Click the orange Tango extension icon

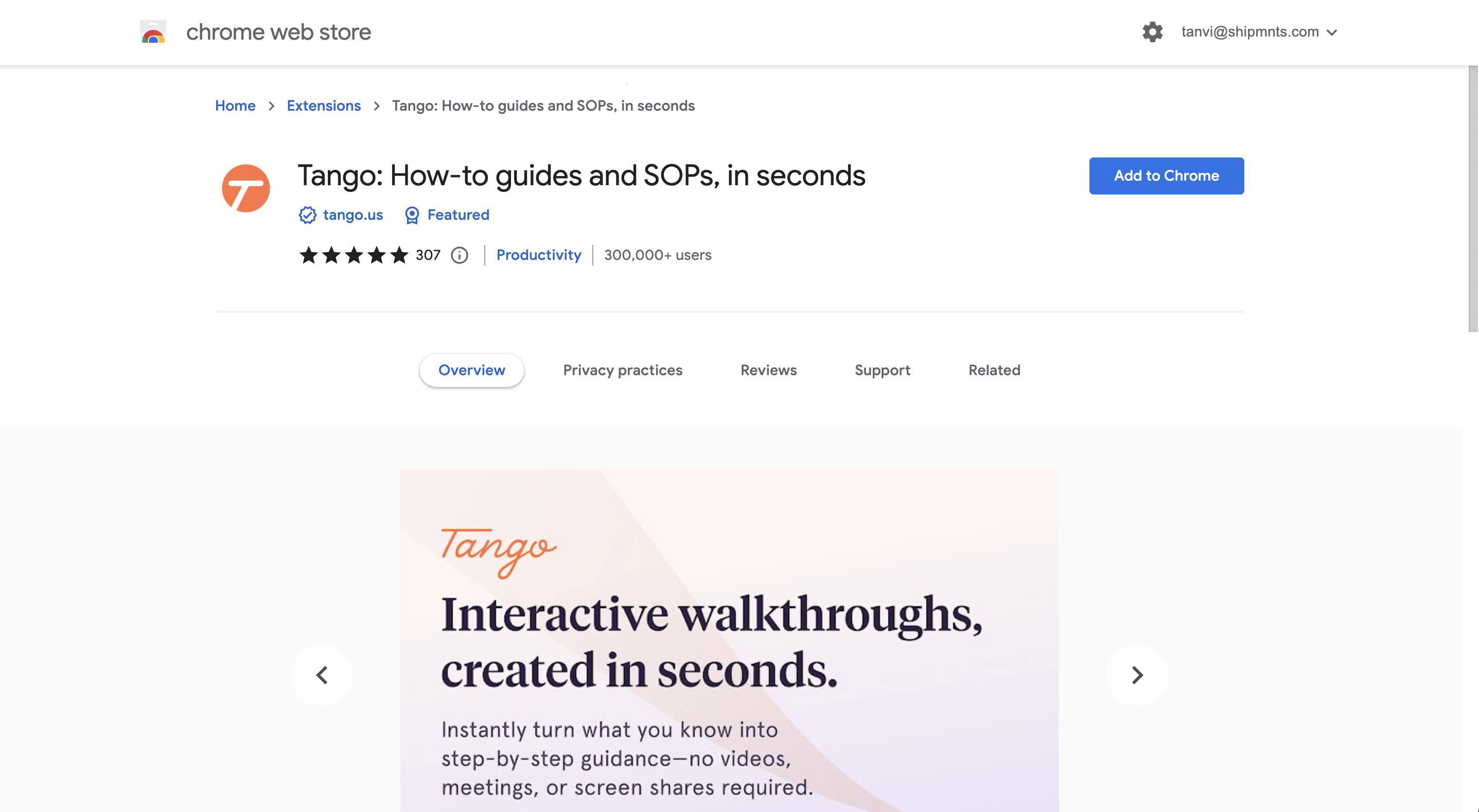[246, 188]
